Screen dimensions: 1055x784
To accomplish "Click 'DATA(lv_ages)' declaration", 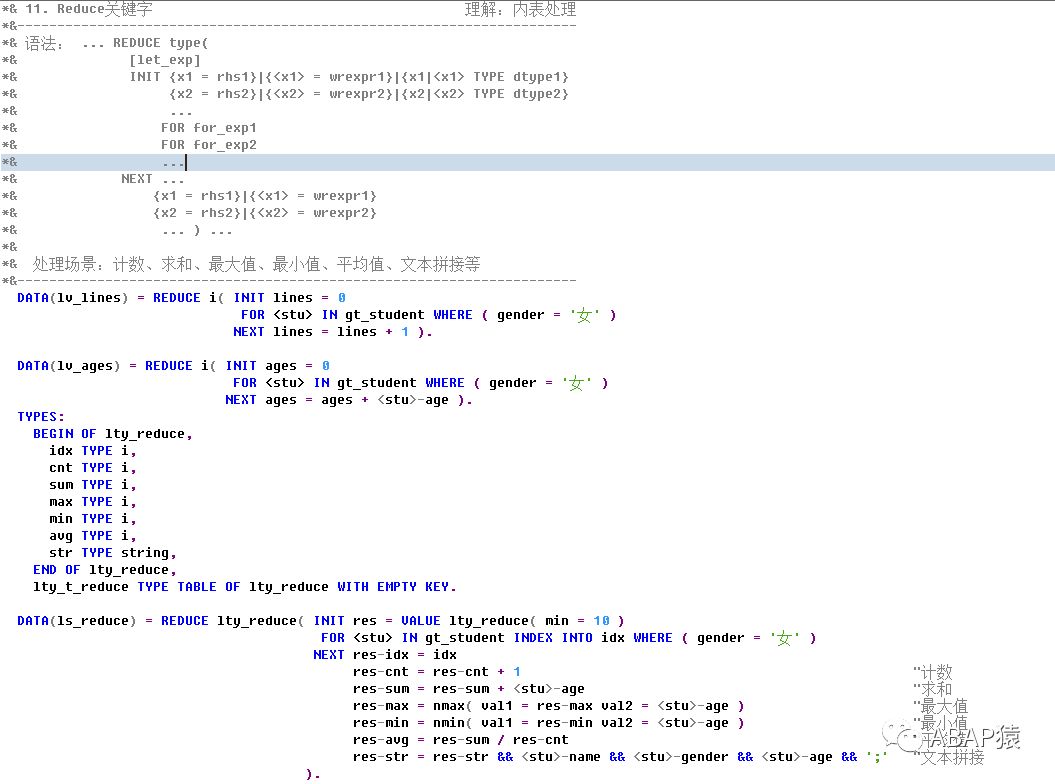I will pyautogui.click(x=69, y=365).
